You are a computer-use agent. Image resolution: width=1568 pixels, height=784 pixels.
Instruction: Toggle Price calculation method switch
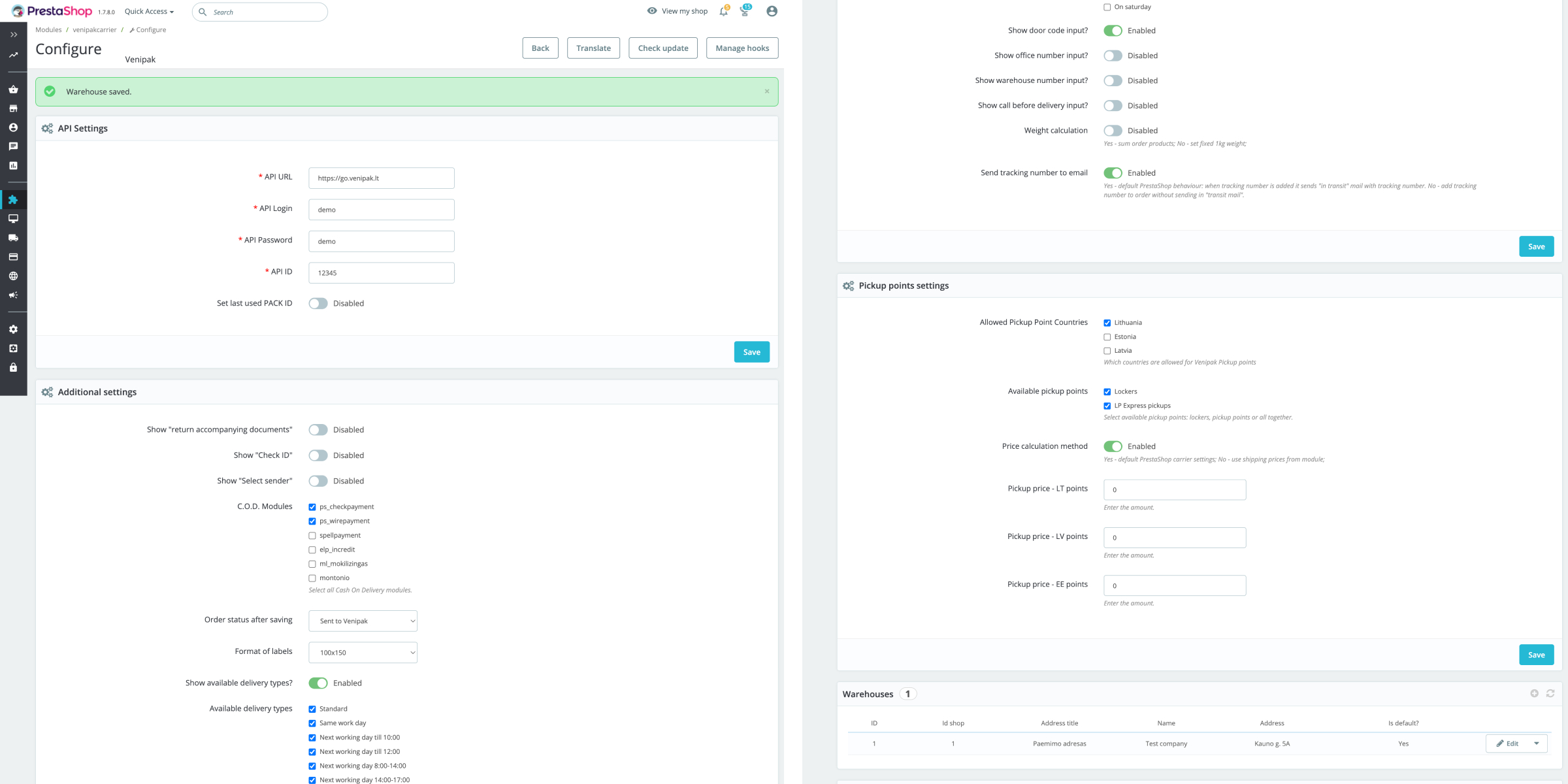point(1113,446)
